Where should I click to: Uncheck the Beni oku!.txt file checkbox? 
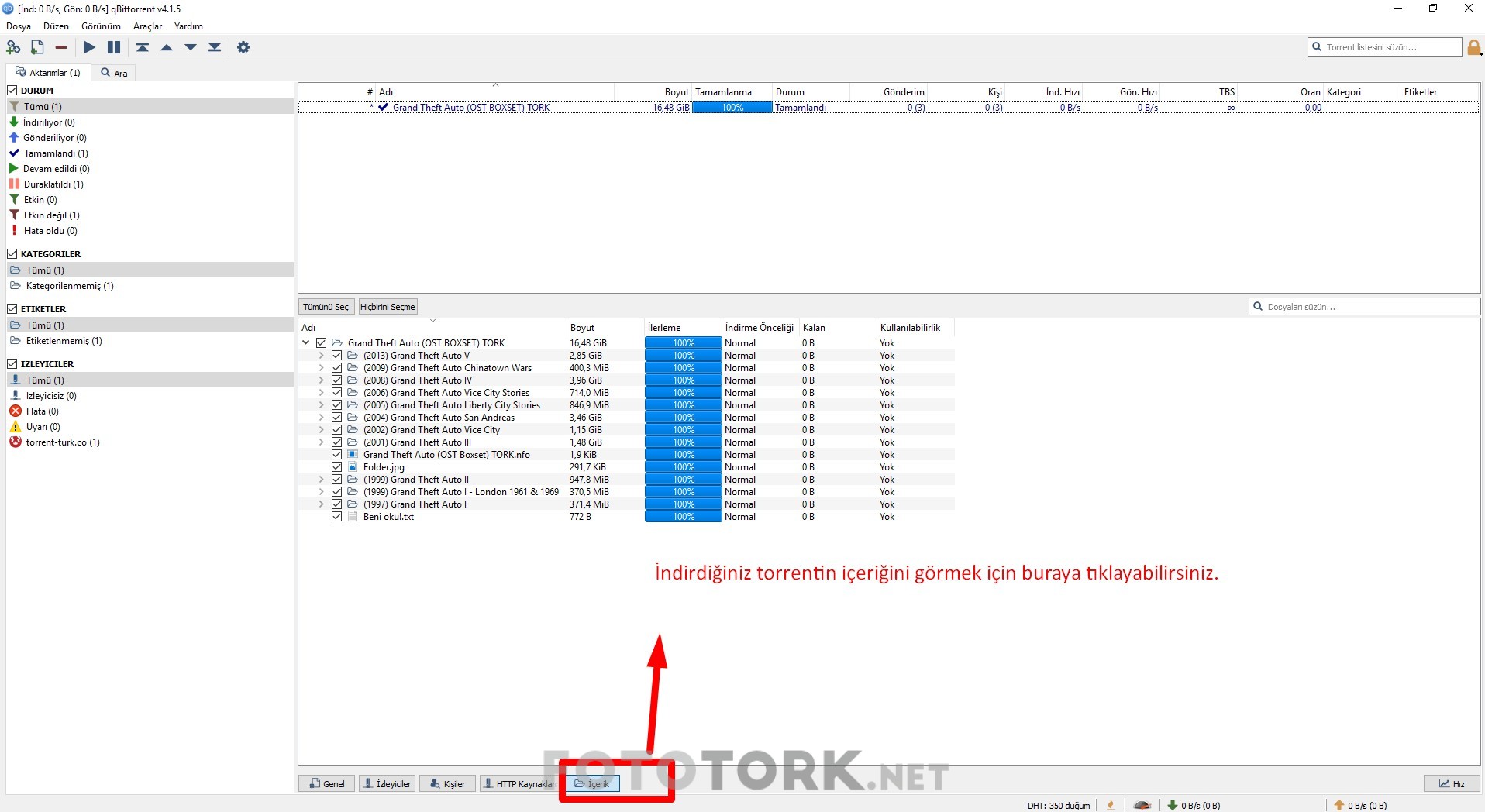pos(336,517)
